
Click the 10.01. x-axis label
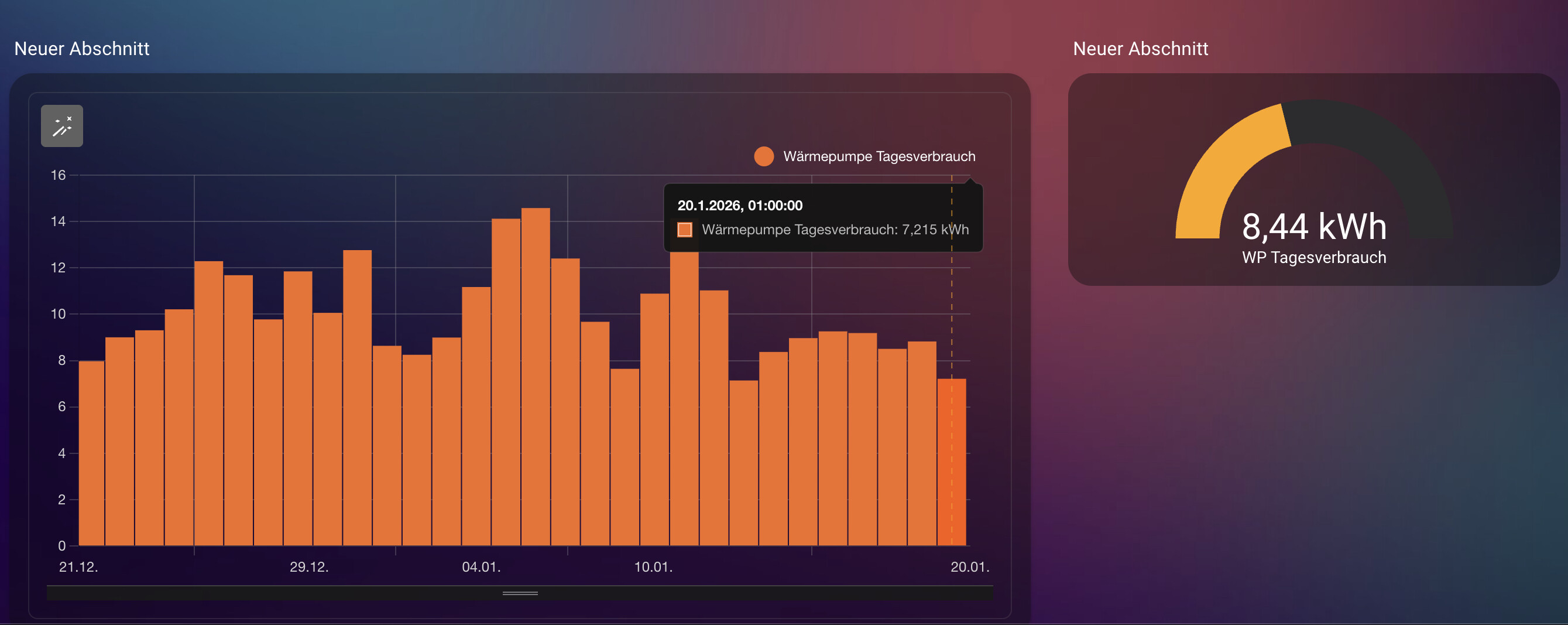(x=653, y=567)
